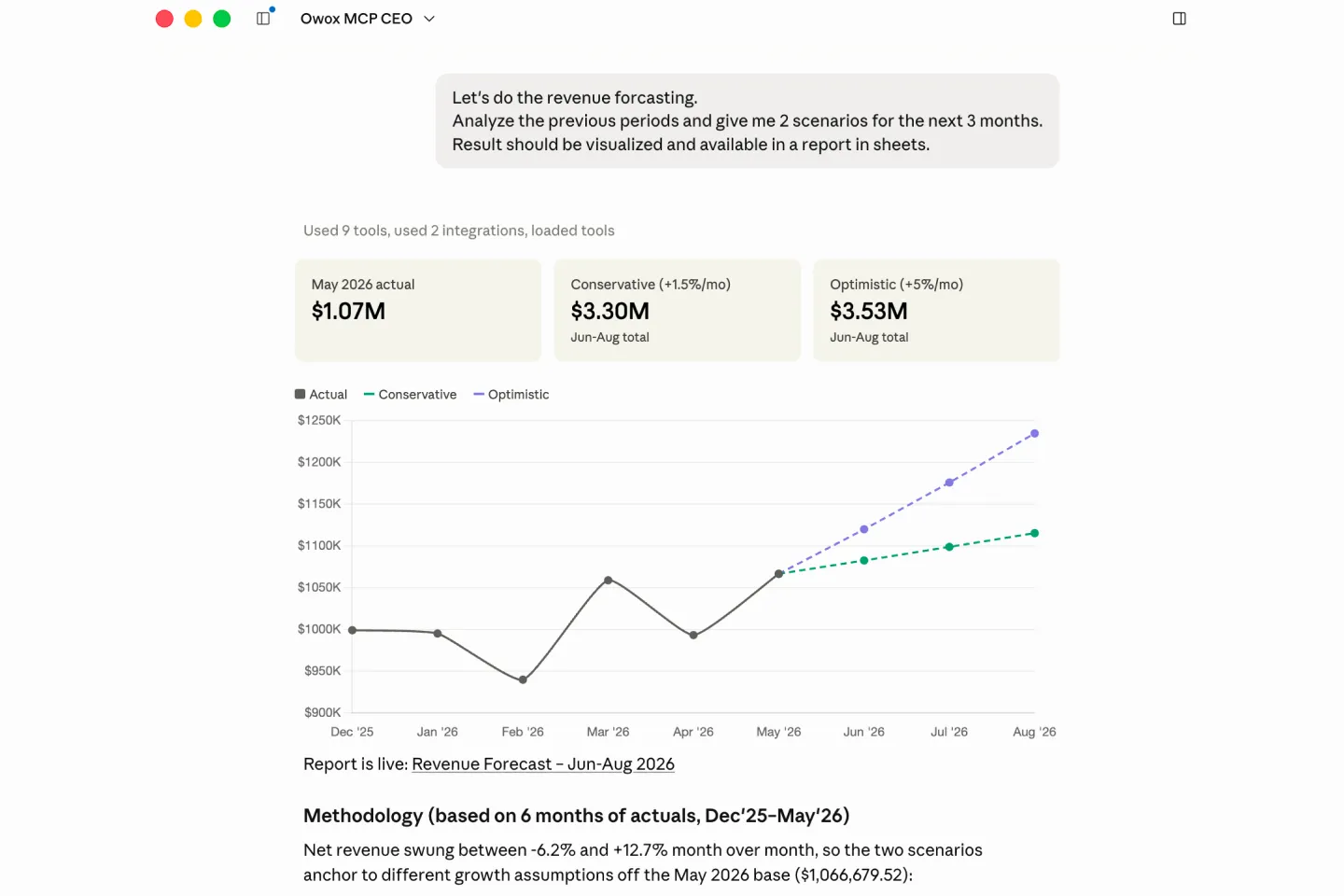The width and height of the screenshot is (1344, 896).
Task: Click the 'Jun-Aug total' text under $3.53M
Action: tap(869, 338)
